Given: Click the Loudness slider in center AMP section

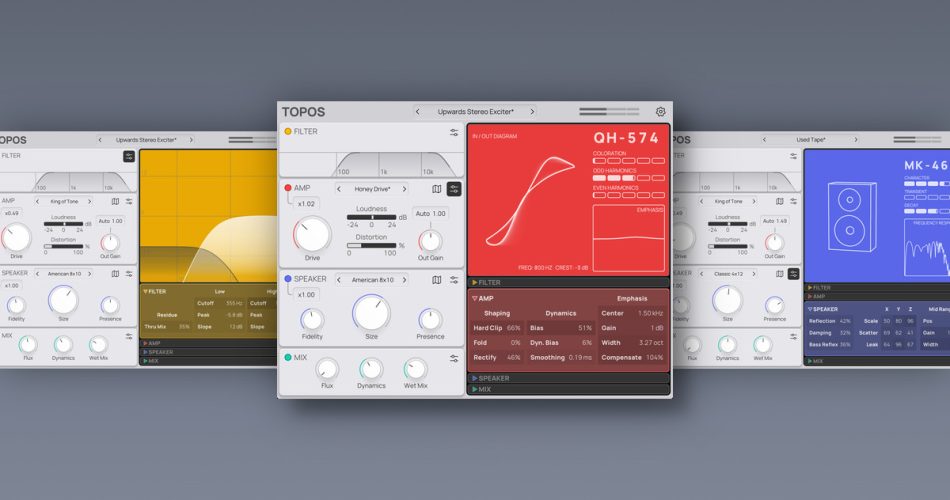Looking at the screenshot, I should pyautogui.click(x=372, y=216).
